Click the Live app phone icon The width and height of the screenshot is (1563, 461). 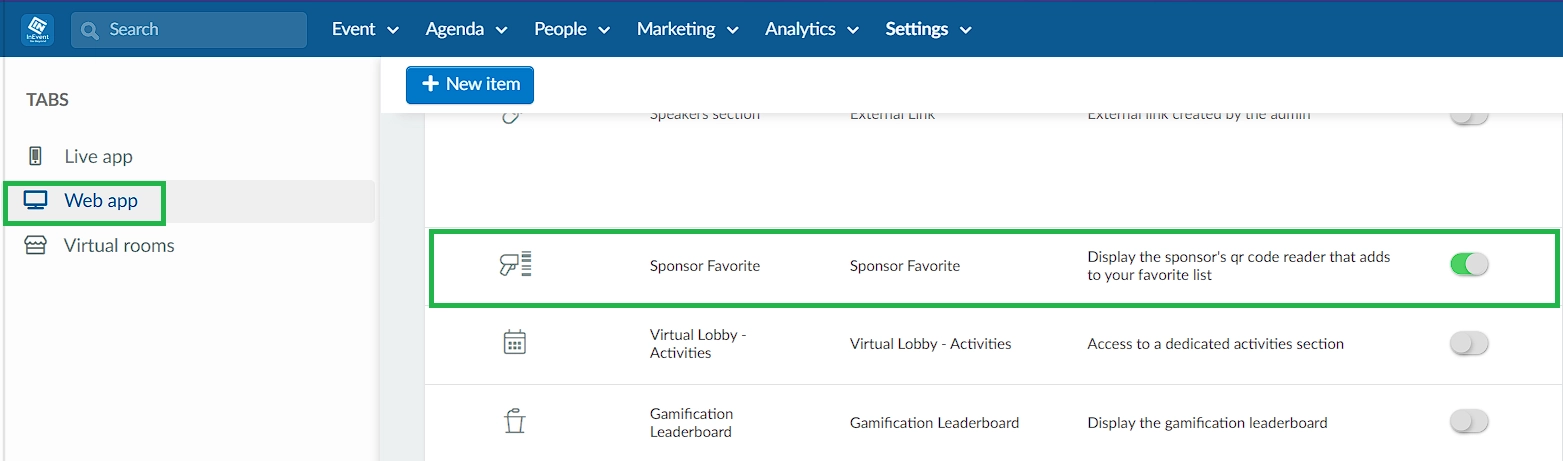pyautogui.click(x=36, y=156)
